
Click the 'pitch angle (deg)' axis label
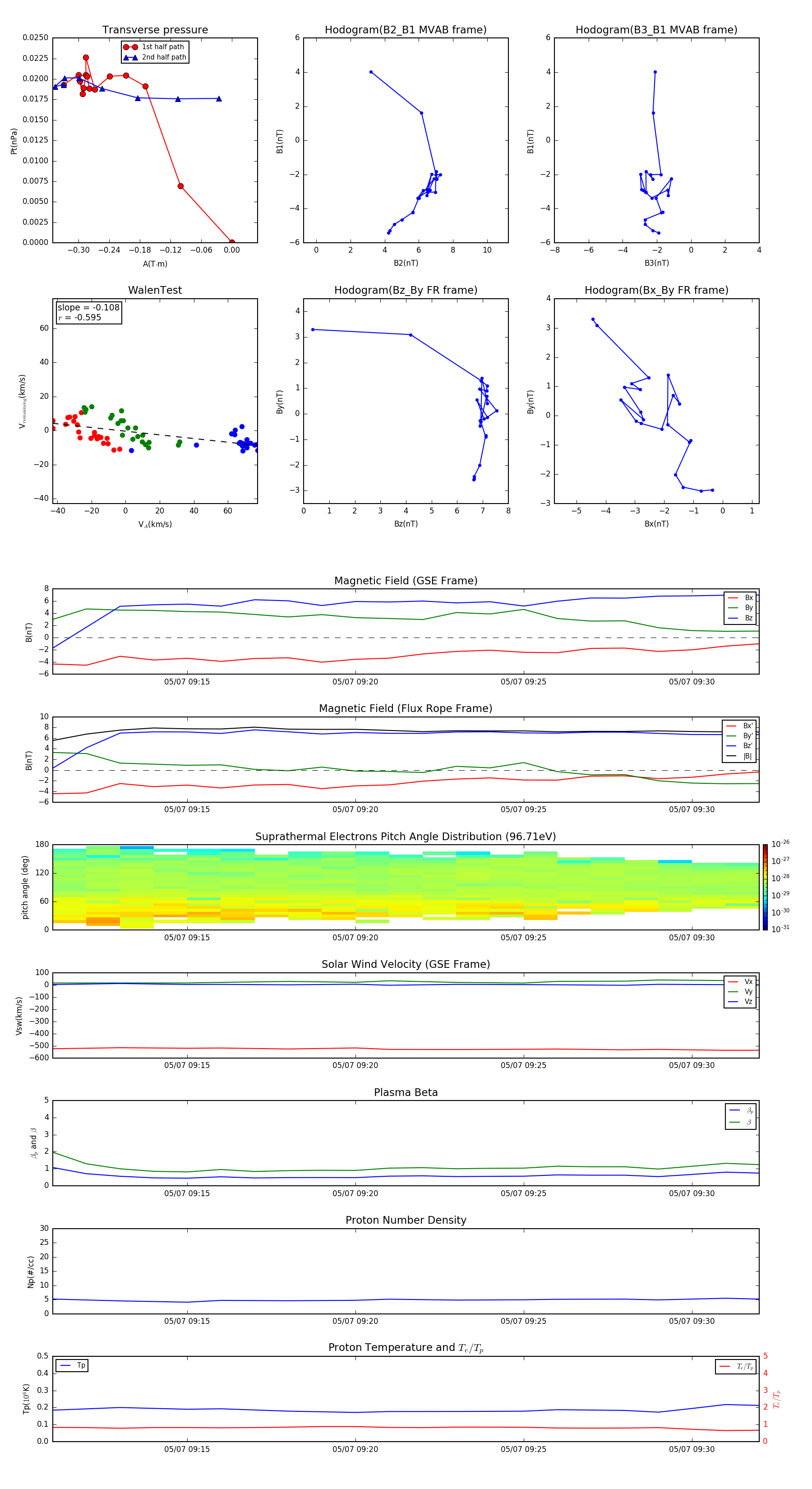pos(25,887)
